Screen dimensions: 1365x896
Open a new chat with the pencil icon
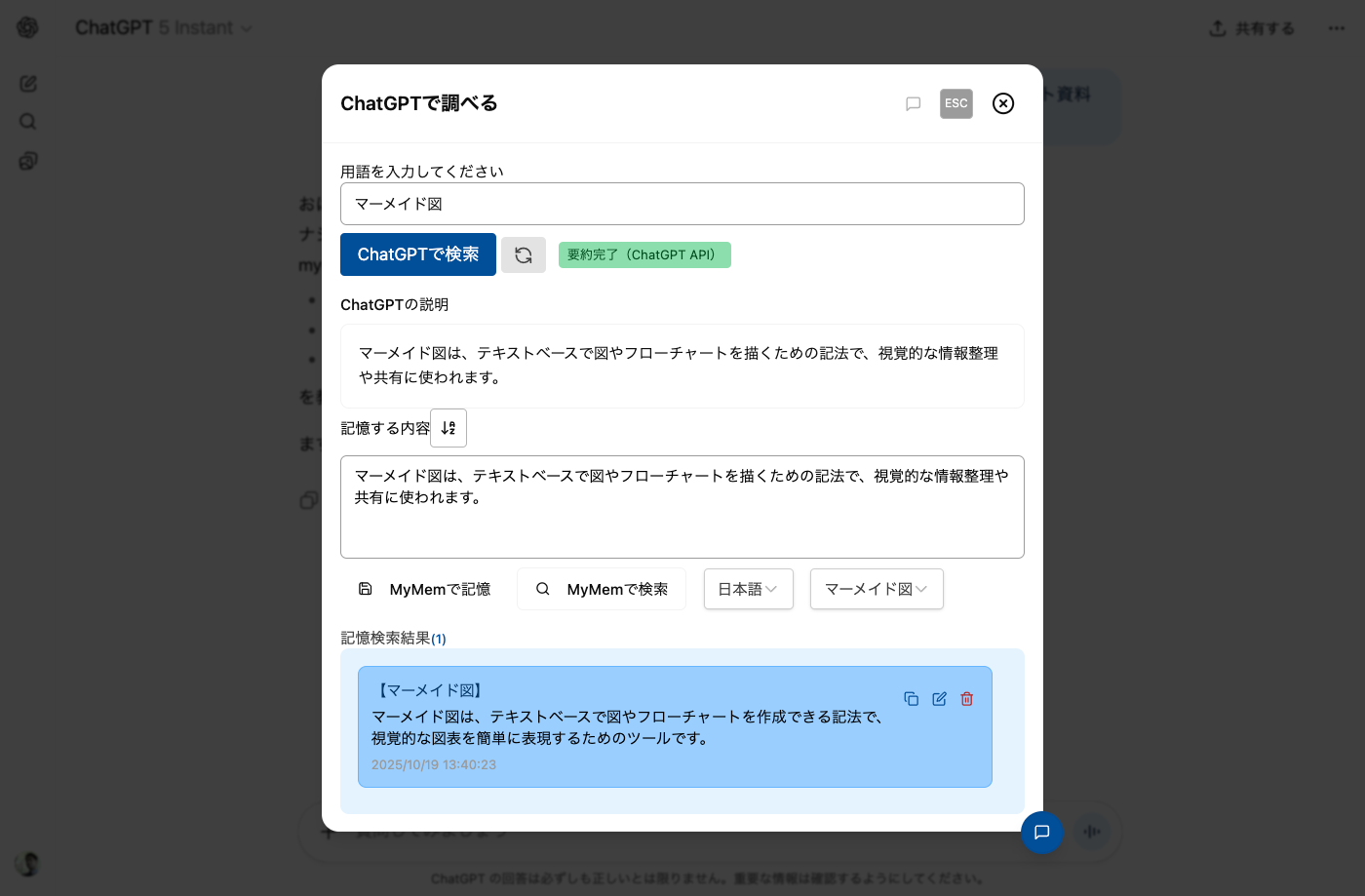tap(27, 84)
